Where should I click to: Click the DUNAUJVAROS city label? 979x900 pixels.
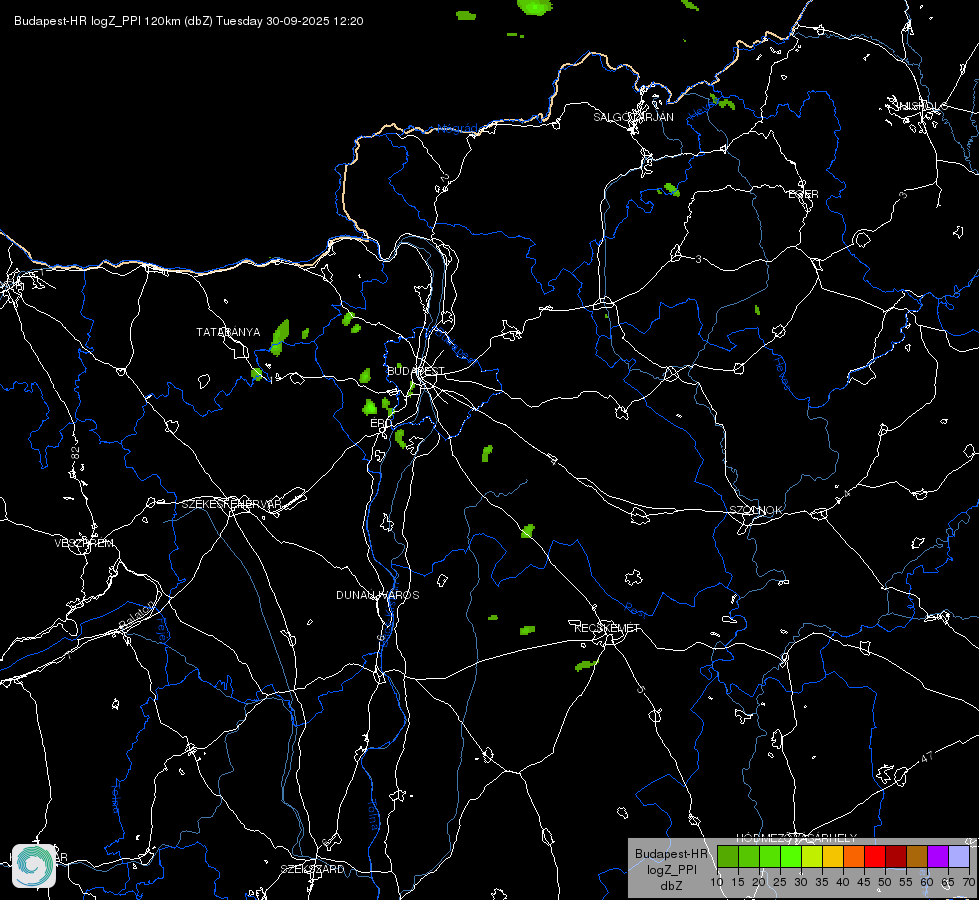coord(377,595)
